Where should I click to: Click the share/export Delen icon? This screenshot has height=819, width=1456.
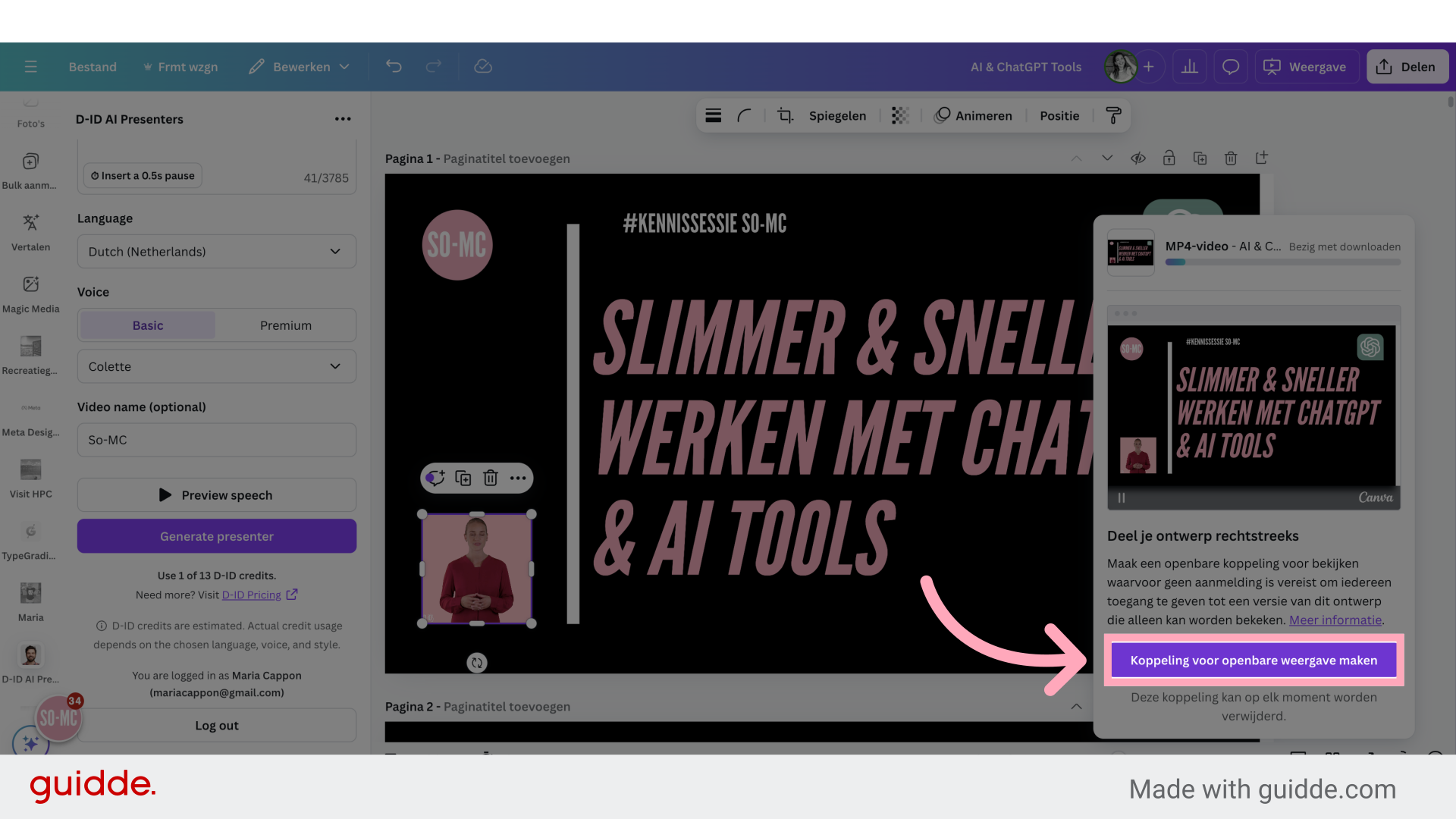click(x=1405, y=66)
